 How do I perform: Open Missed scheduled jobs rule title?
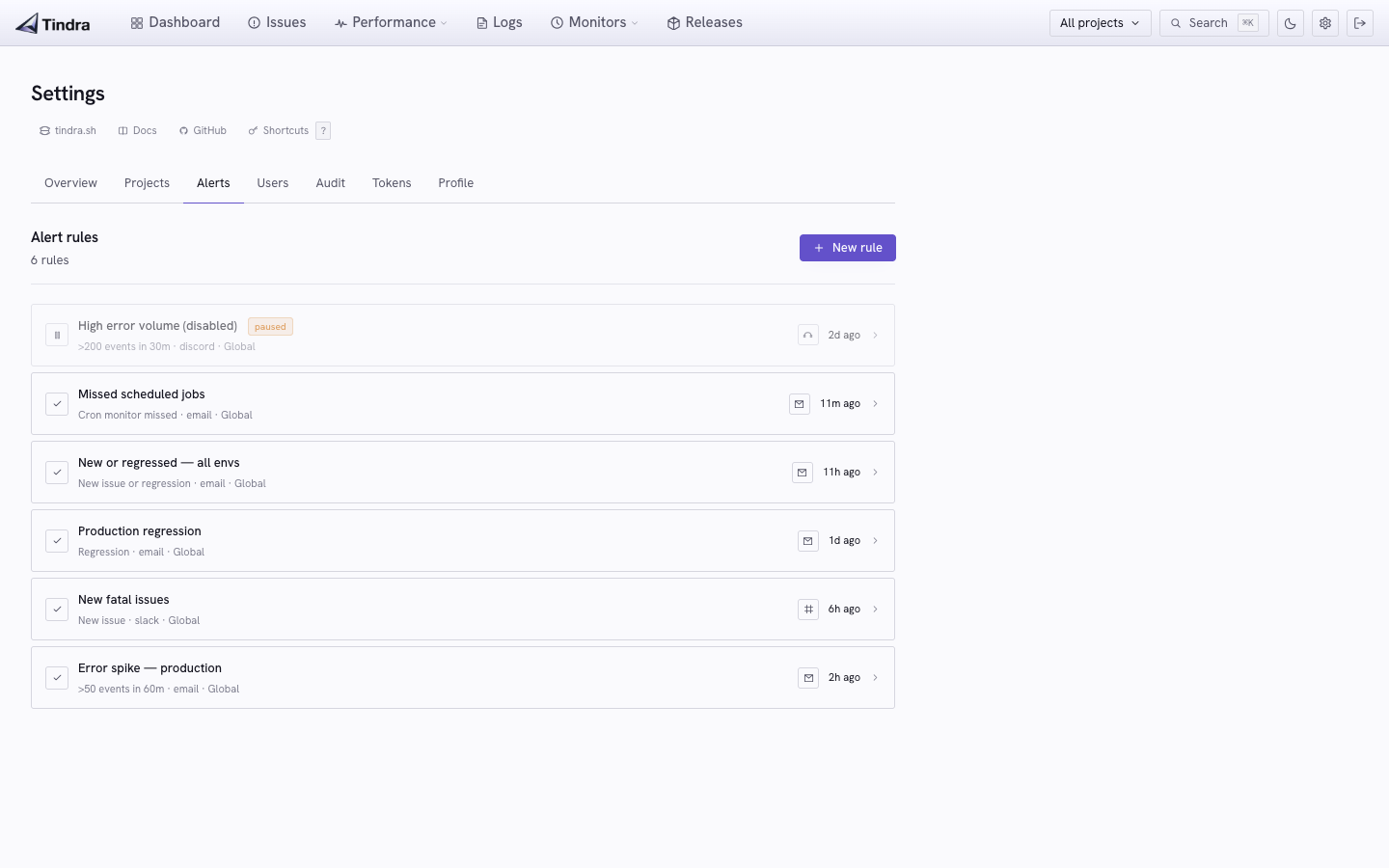[x=142, y=394]
